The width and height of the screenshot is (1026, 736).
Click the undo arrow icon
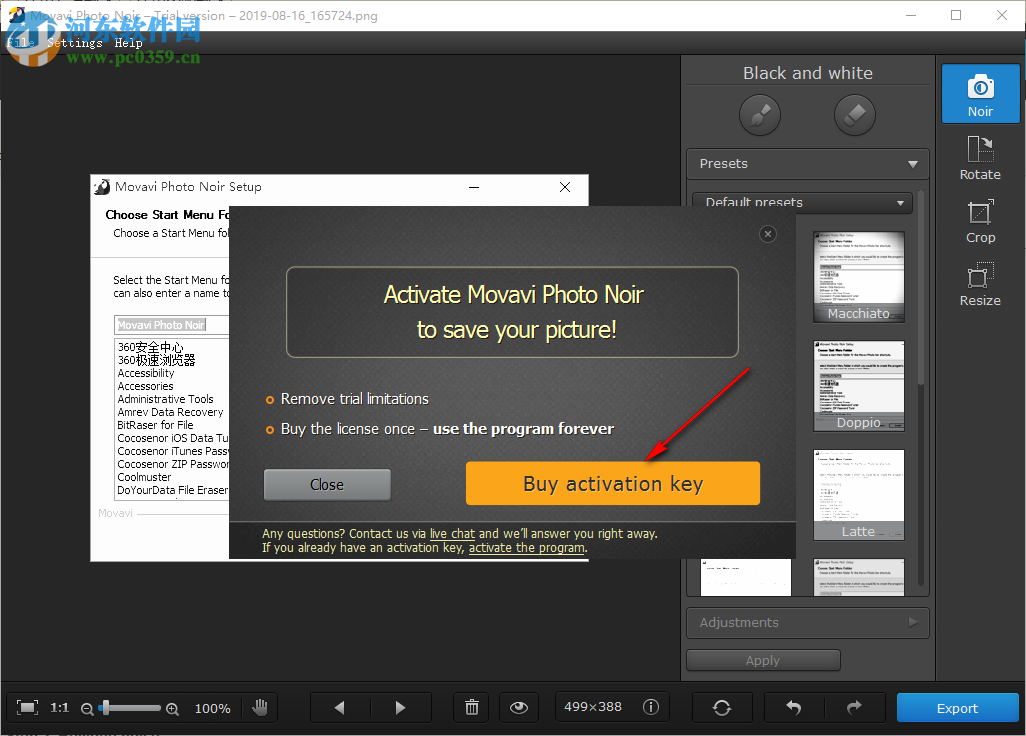[x=793, y=707]
